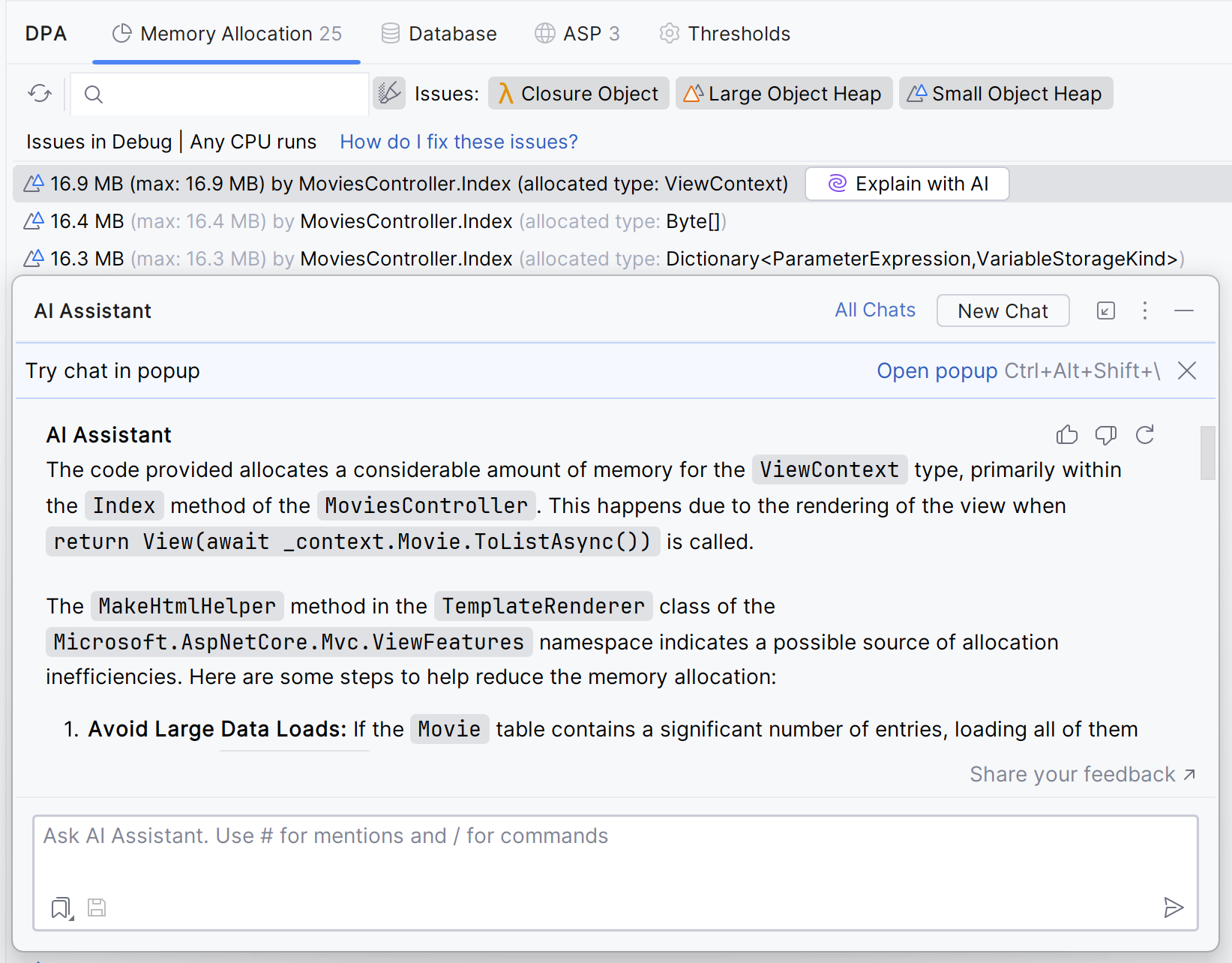This screenshot has width=1232, height=963.
Task: Toggle the Small Object Heap filter
Action: (1006, 93)
